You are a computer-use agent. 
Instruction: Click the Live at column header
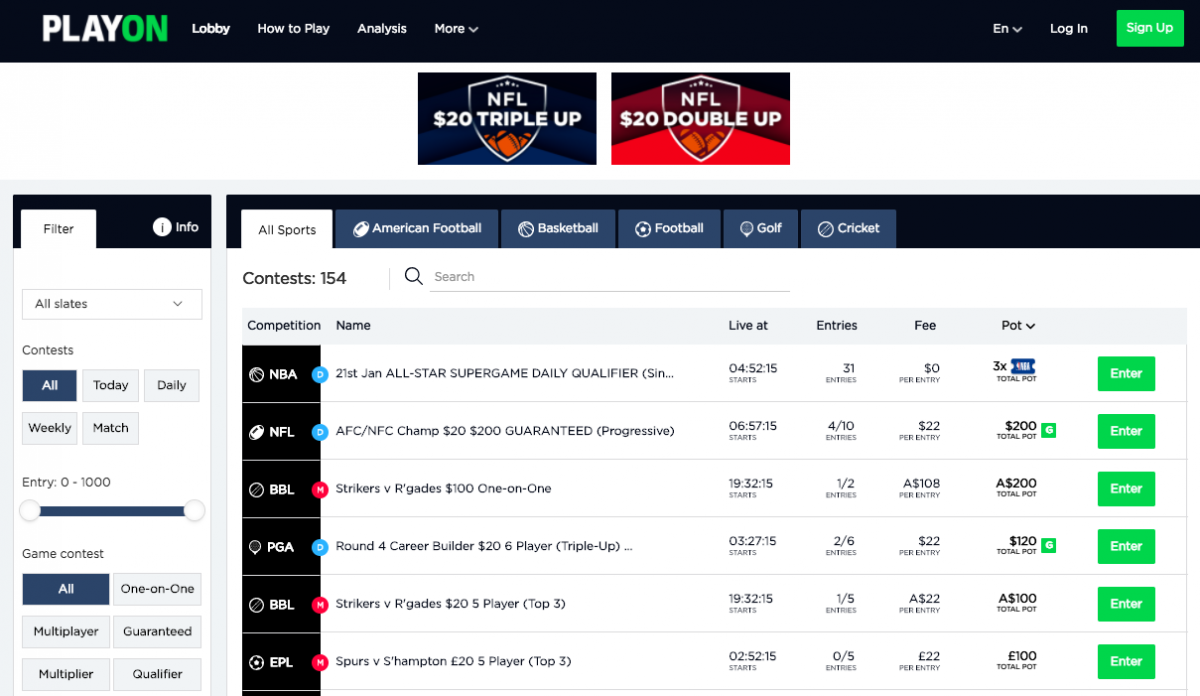(749, 325)
